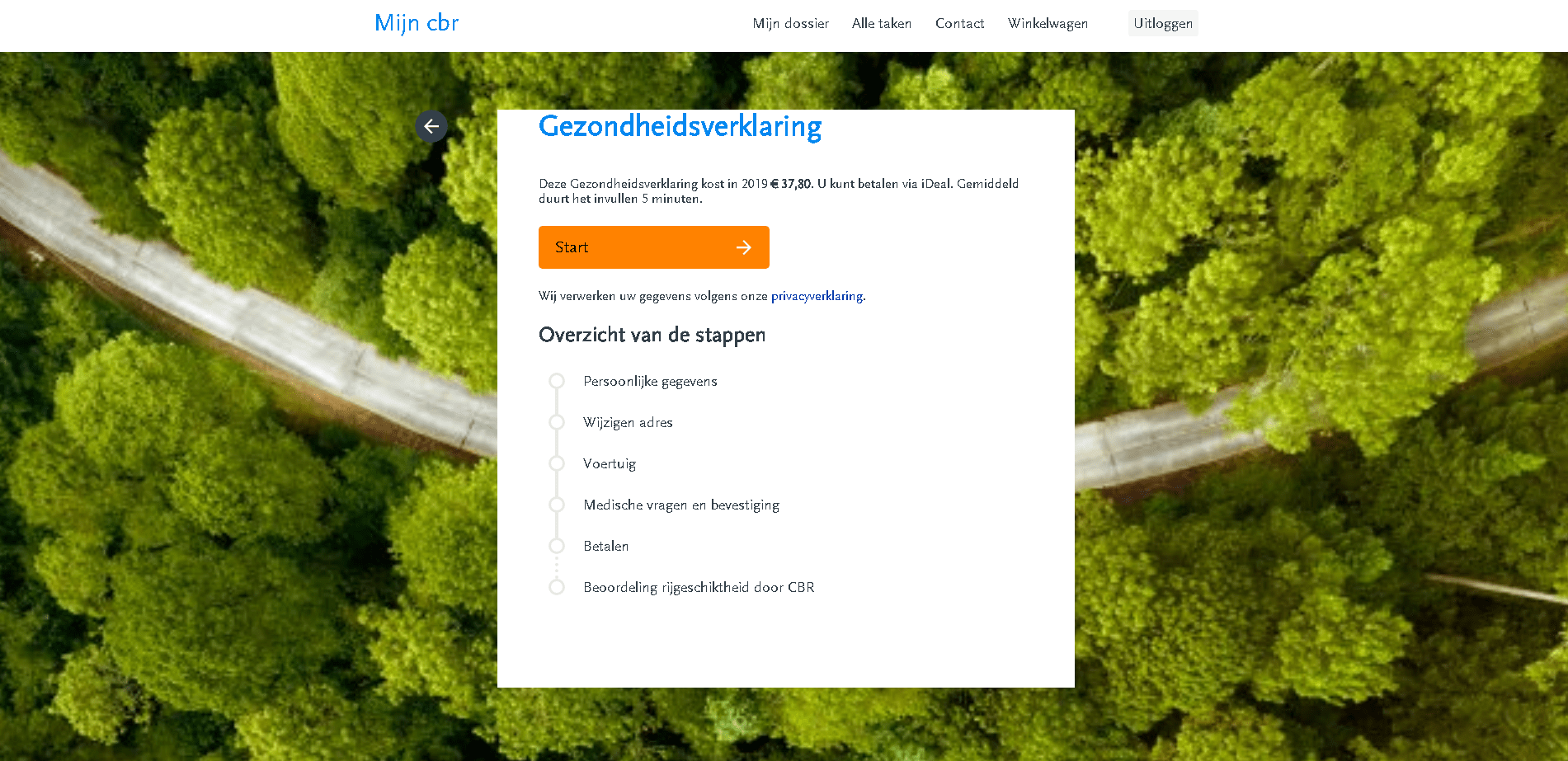Select Beoordeling rijgeschiktheid door CBR text
Screen dimensions: 1568x761
tap(699, 587)
